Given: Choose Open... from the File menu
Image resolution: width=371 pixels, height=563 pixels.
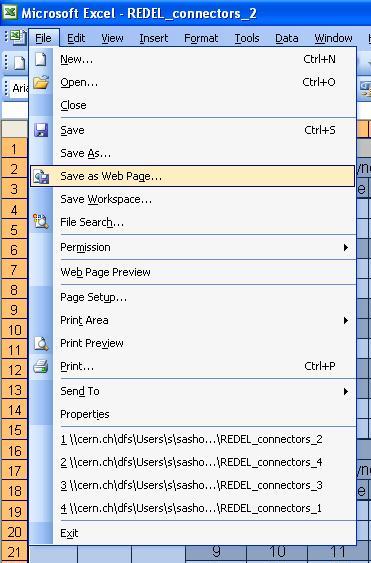Looking at the screenshot, I should point(193,82).
